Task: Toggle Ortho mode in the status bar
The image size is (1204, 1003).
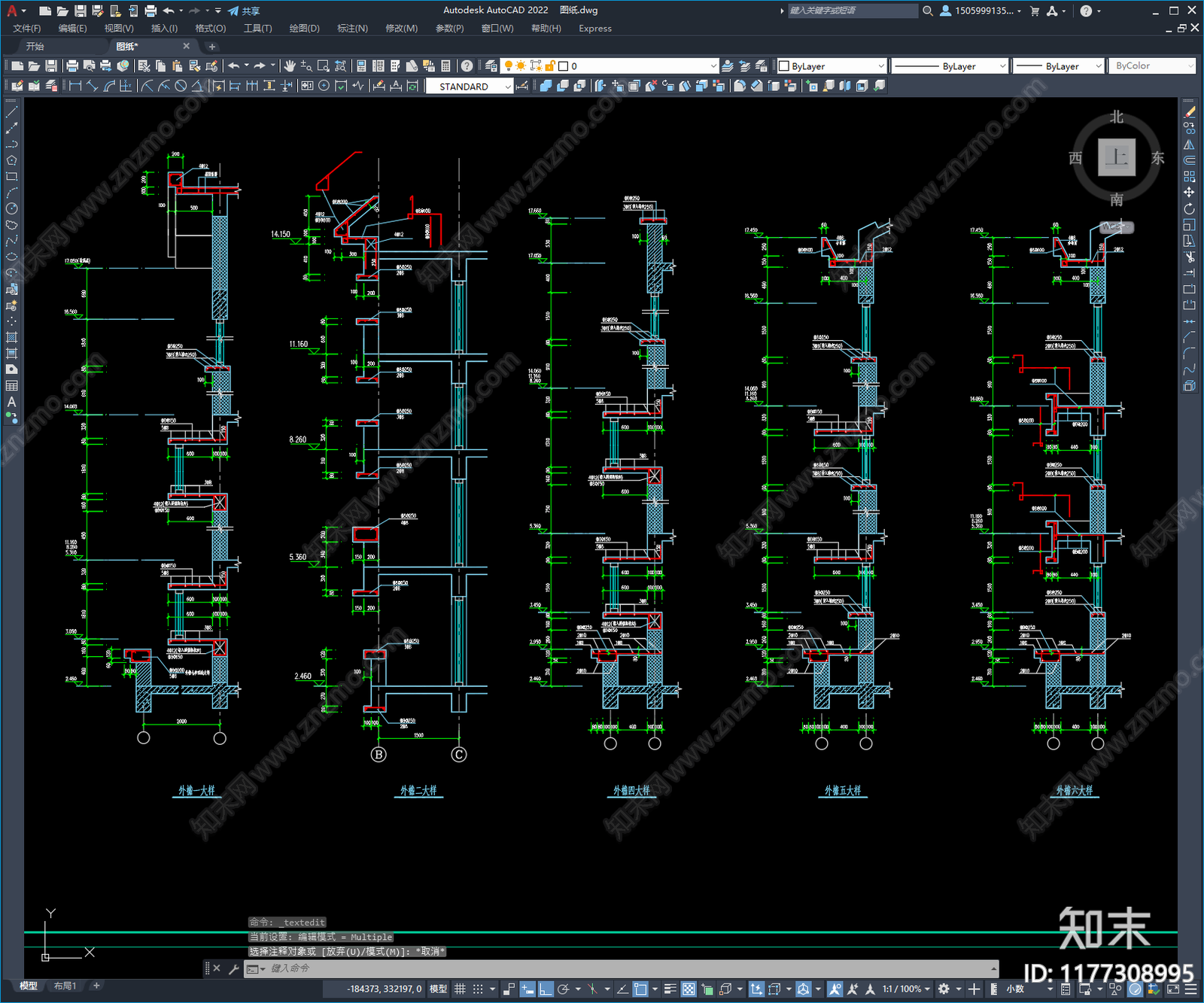Action: [546, 989]
